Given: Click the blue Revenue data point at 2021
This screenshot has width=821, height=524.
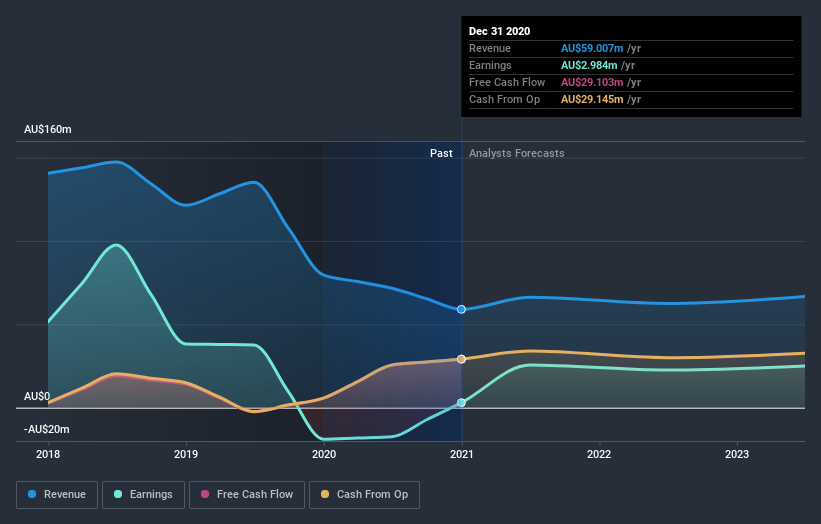Looking at the screenshot, I should point(461,309).
